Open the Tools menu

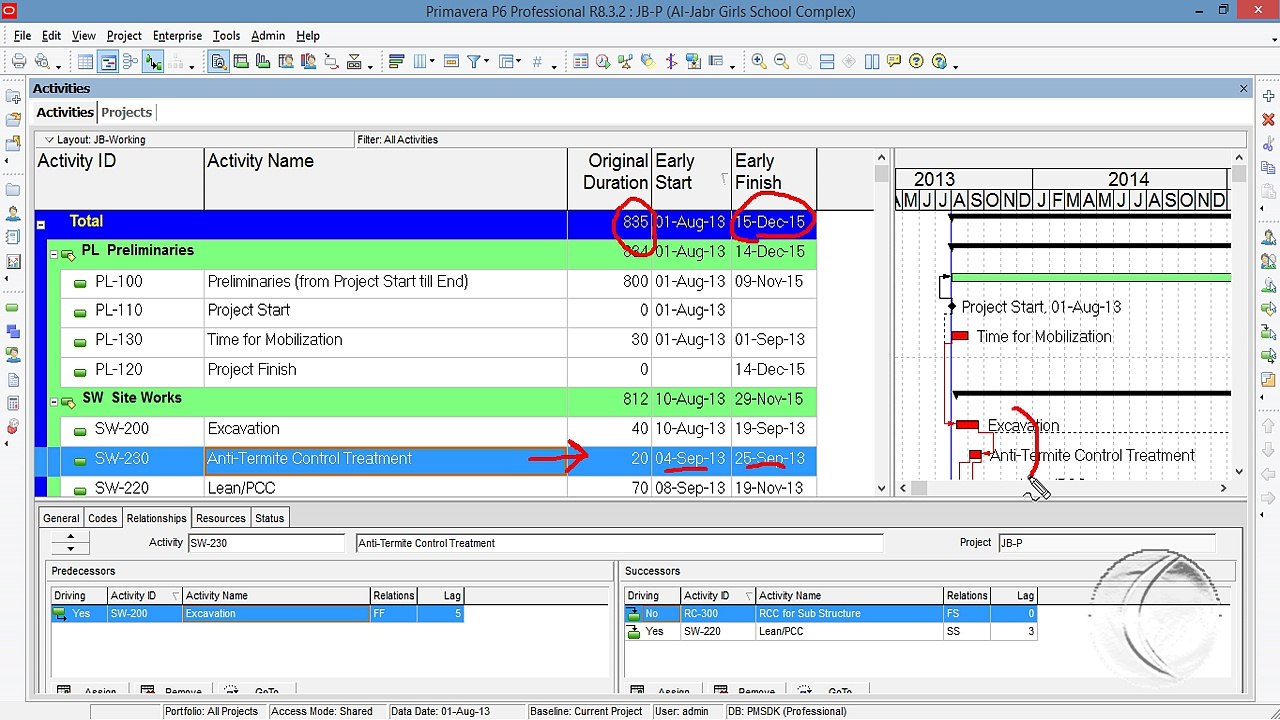point(226,36)
